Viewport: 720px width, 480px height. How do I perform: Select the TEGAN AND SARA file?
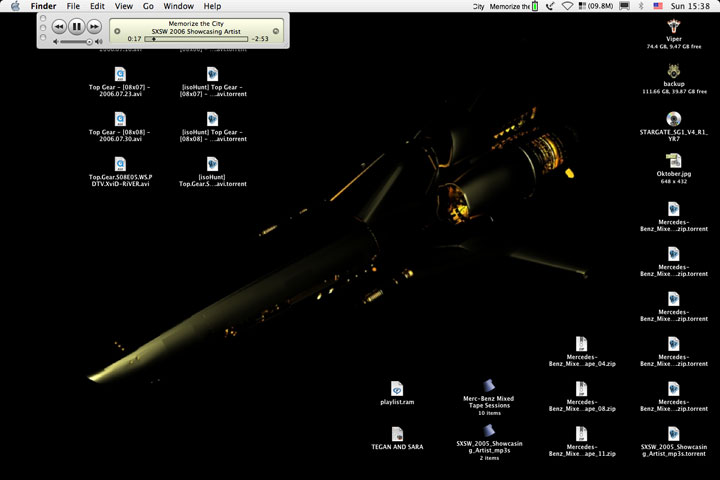(397, 433)
